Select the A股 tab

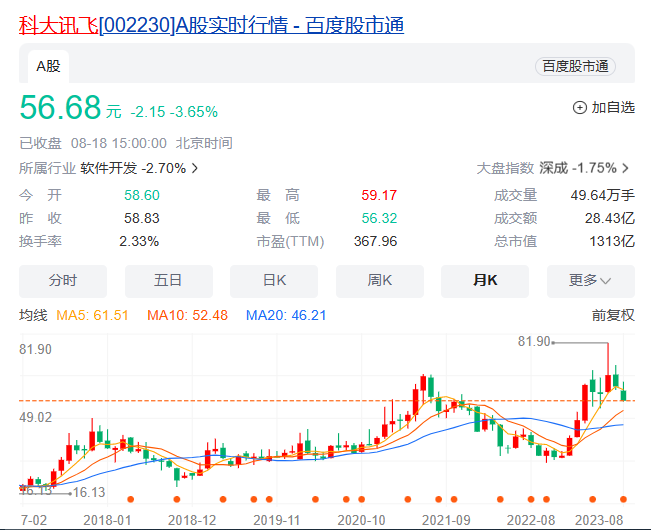48,66
